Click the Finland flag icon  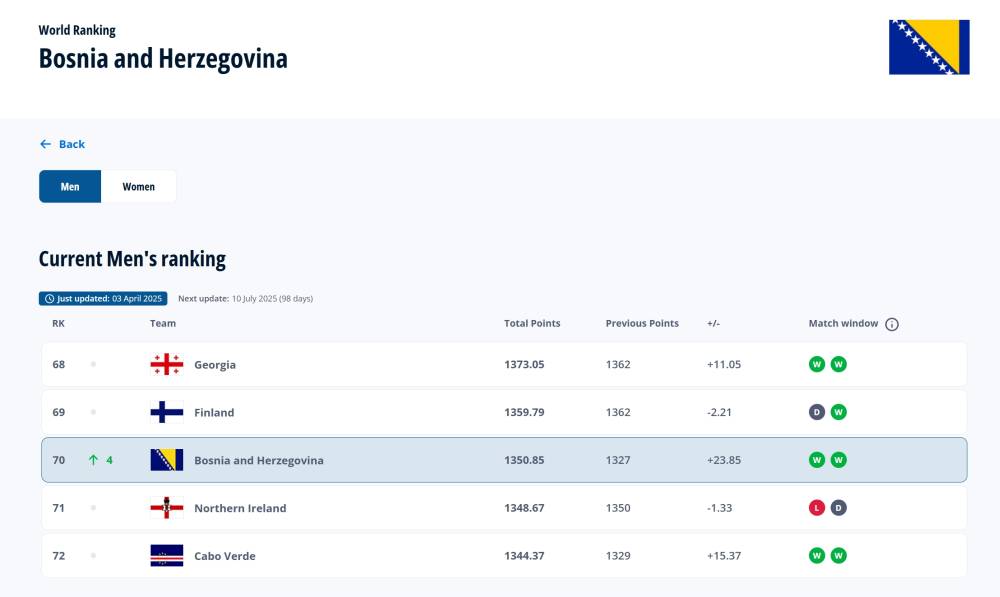(166, 413)
